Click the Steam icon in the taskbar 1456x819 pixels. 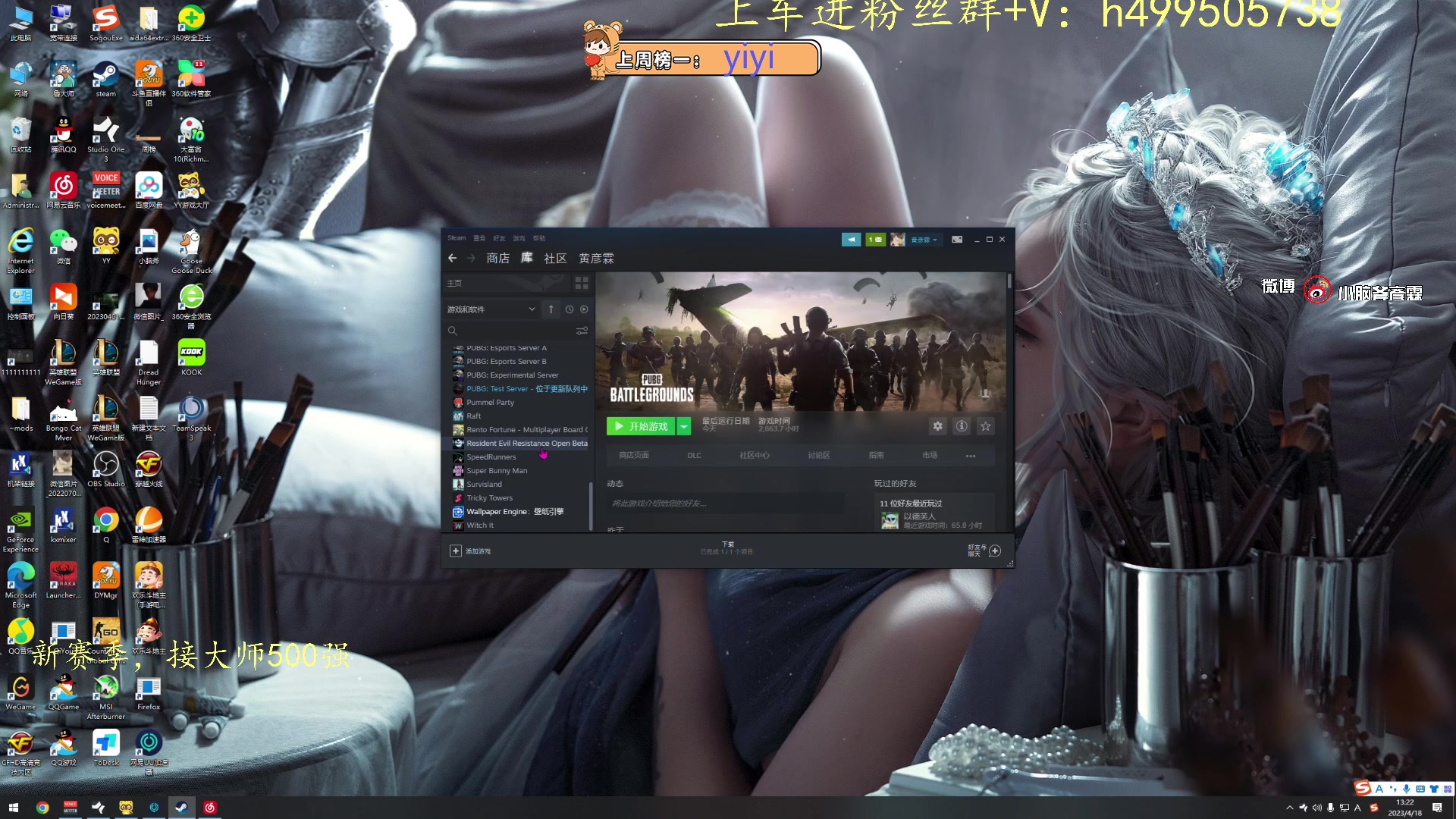[181, 808]
